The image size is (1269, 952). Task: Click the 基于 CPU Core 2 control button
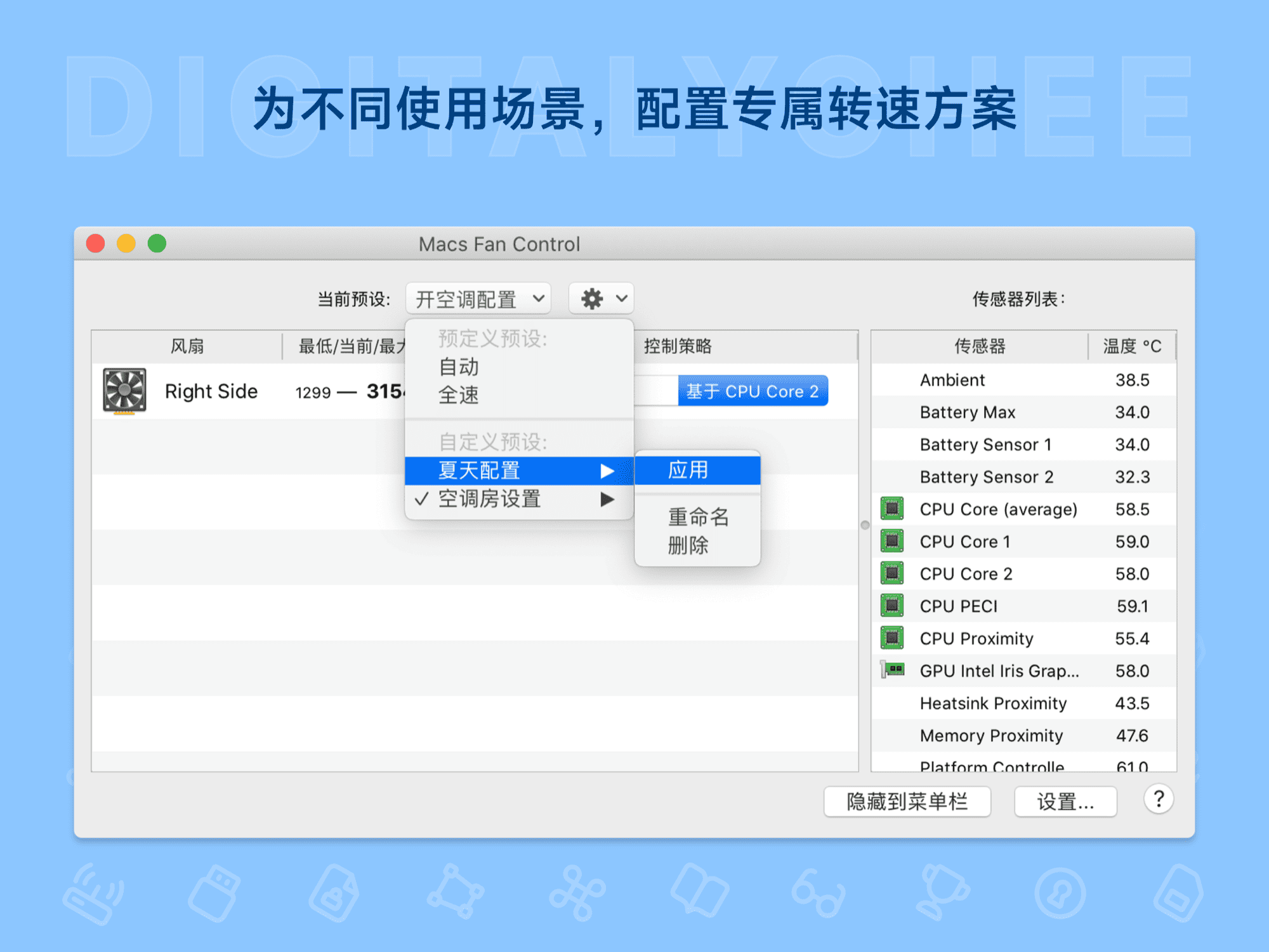tap(753, 391)
